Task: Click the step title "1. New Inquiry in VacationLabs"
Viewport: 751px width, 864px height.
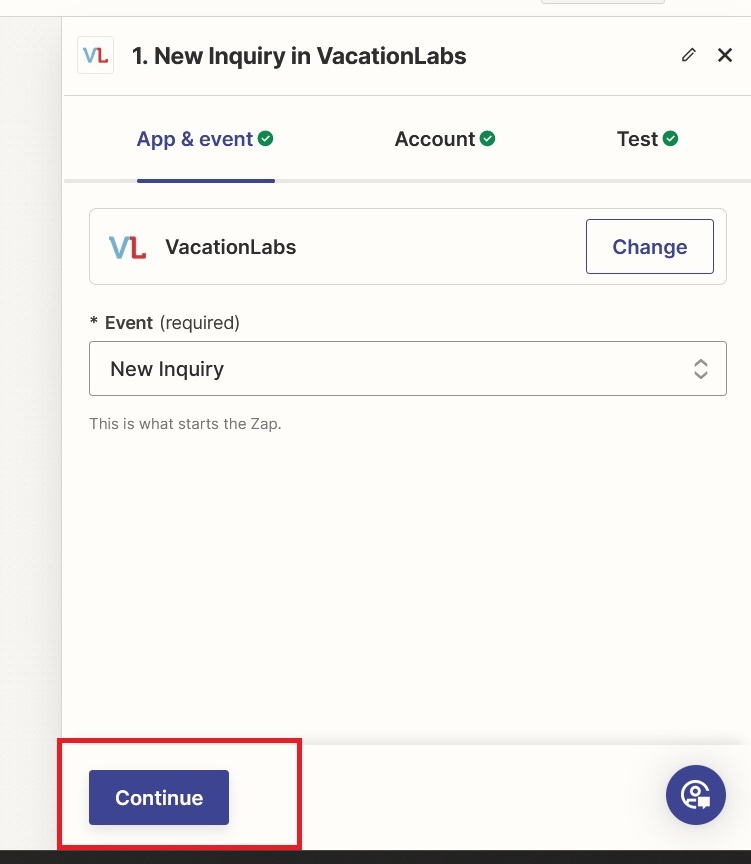Action: coord(299,56)
